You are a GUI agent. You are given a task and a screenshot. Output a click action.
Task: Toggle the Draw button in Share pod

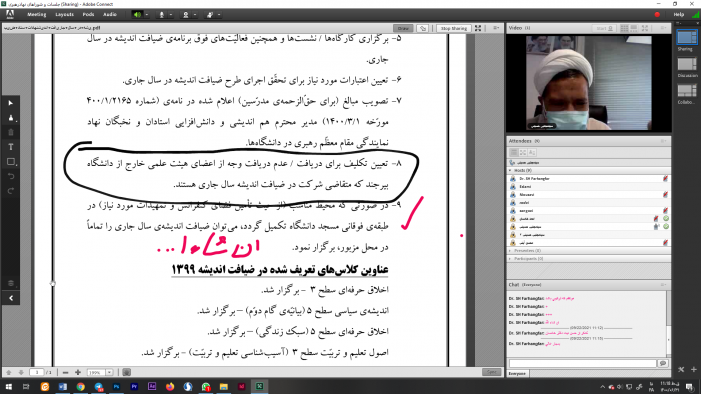[403, 28]
